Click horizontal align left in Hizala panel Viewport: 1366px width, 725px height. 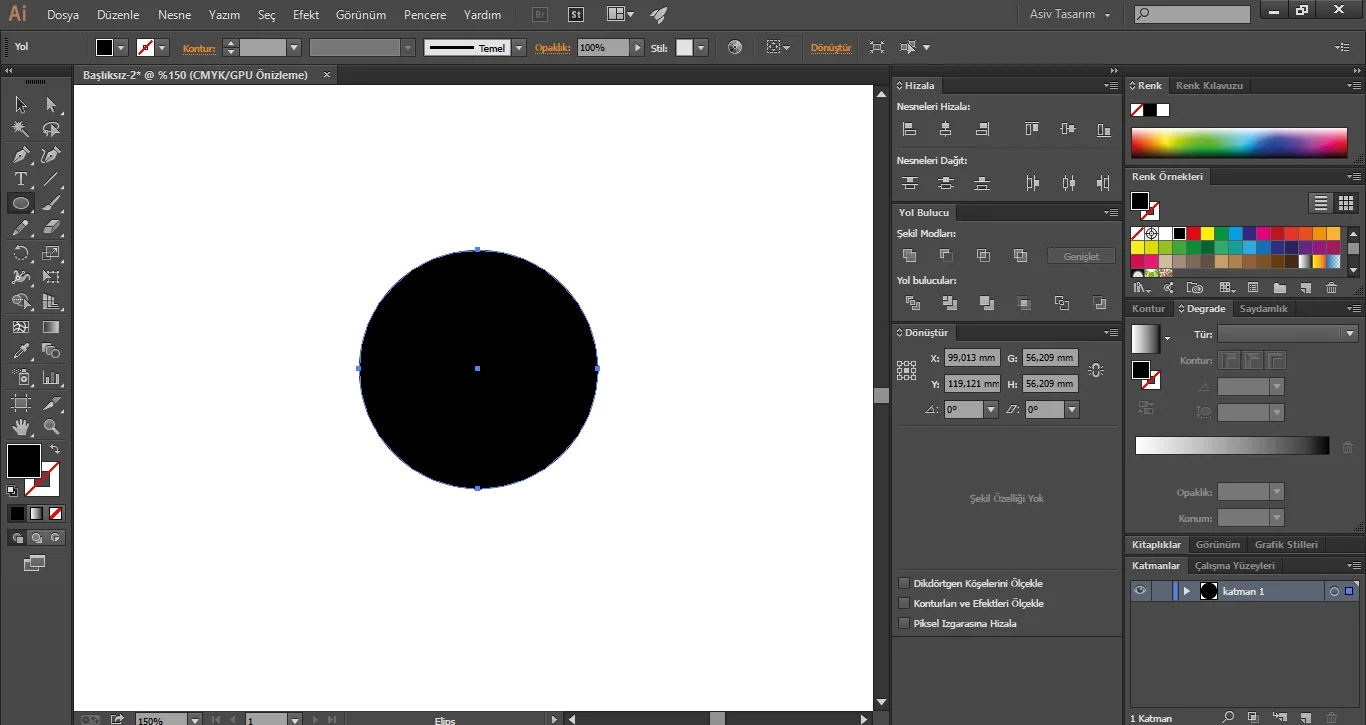point(909,129)
